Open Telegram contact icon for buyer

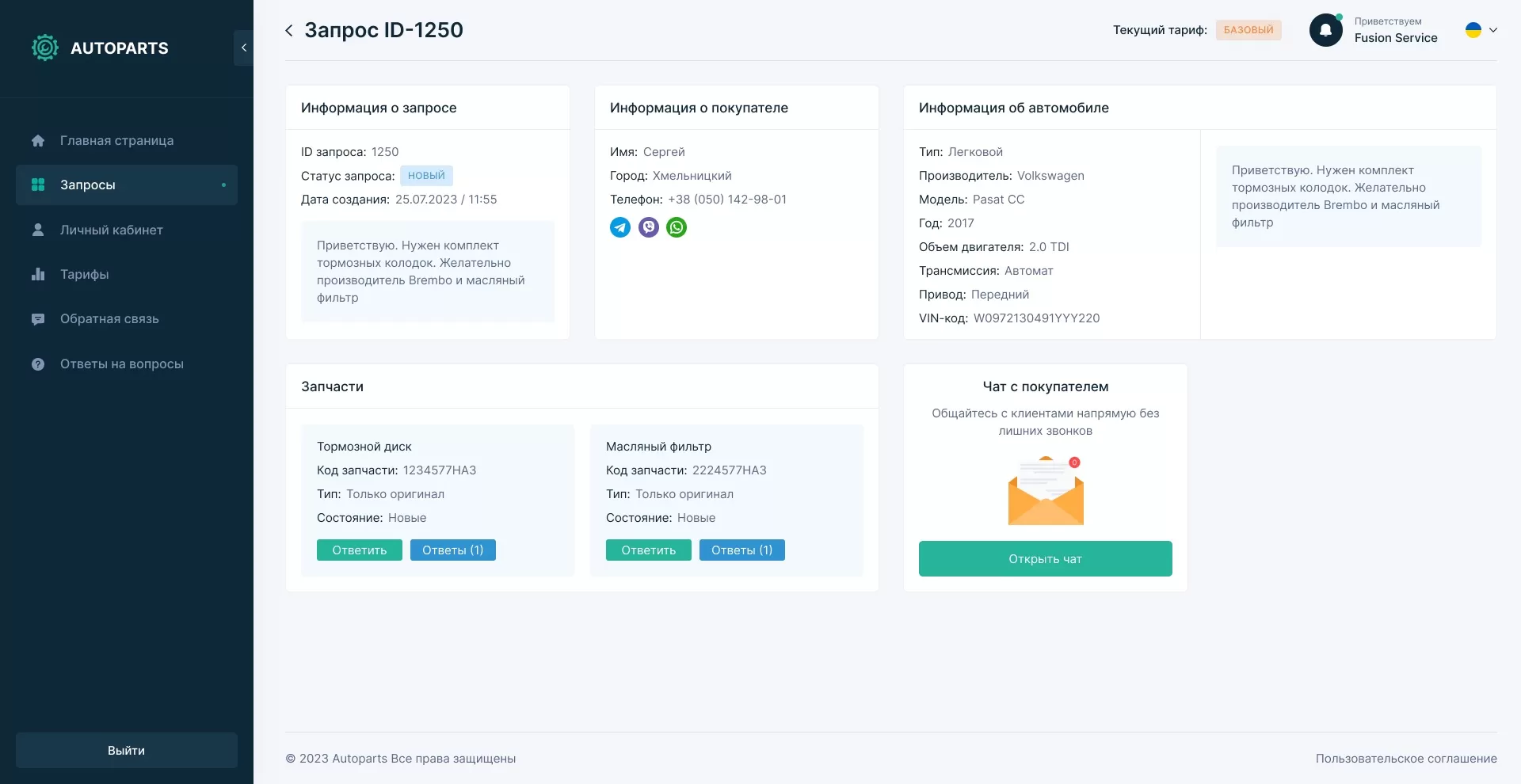620,228
